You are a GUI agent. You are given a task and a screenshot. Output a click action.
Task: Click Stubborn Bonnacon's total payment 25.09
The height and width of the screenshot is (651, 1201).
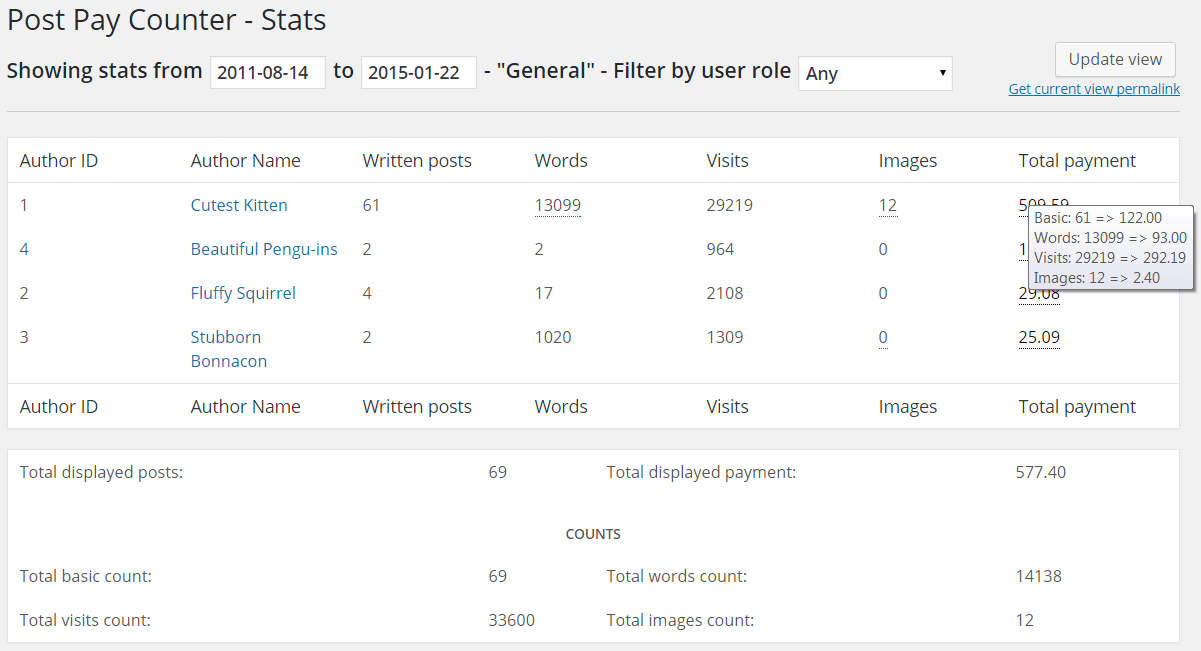(1039, 337)
